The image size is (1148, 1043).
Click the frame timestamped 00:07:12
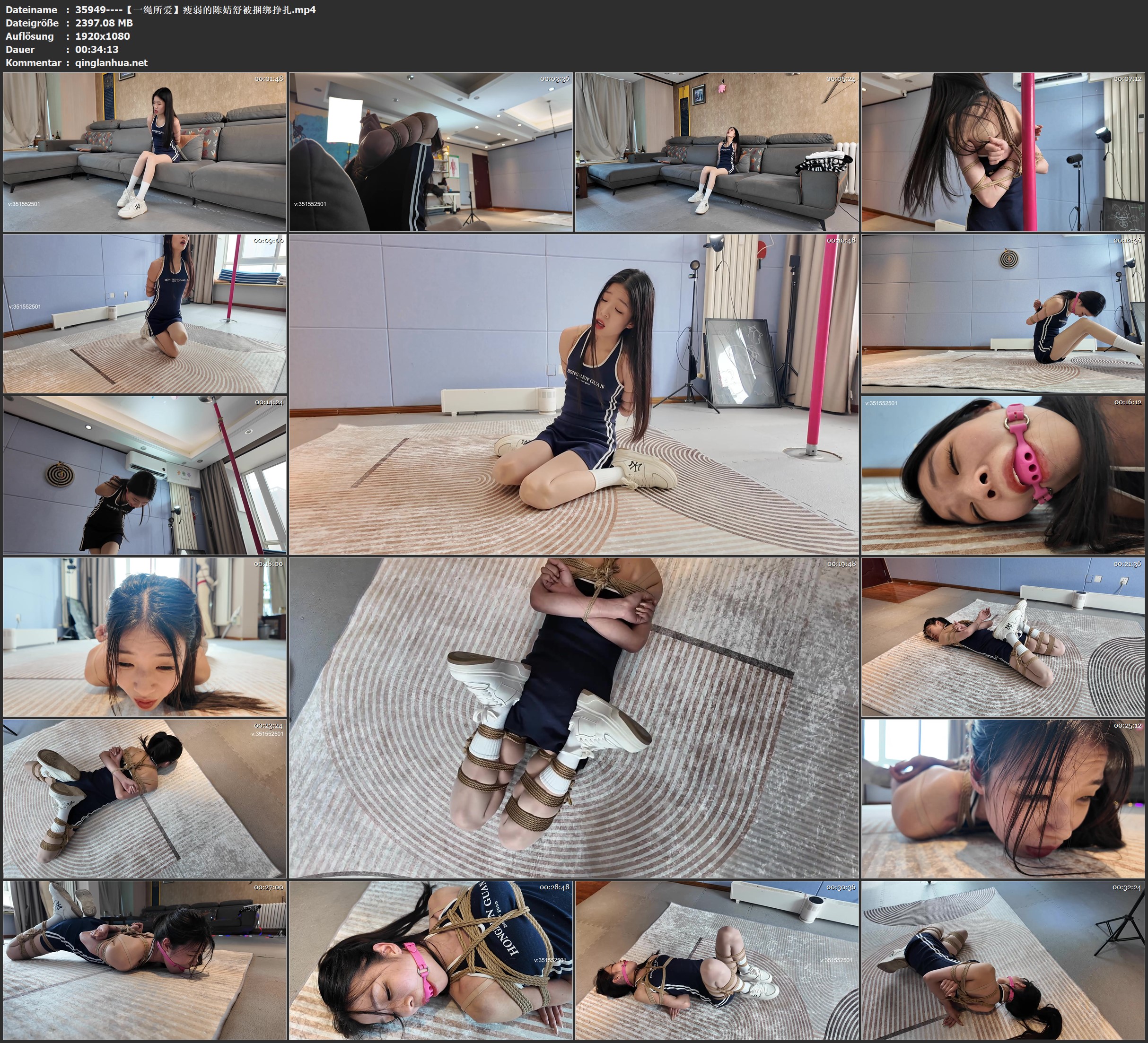tap(1002, 152)
